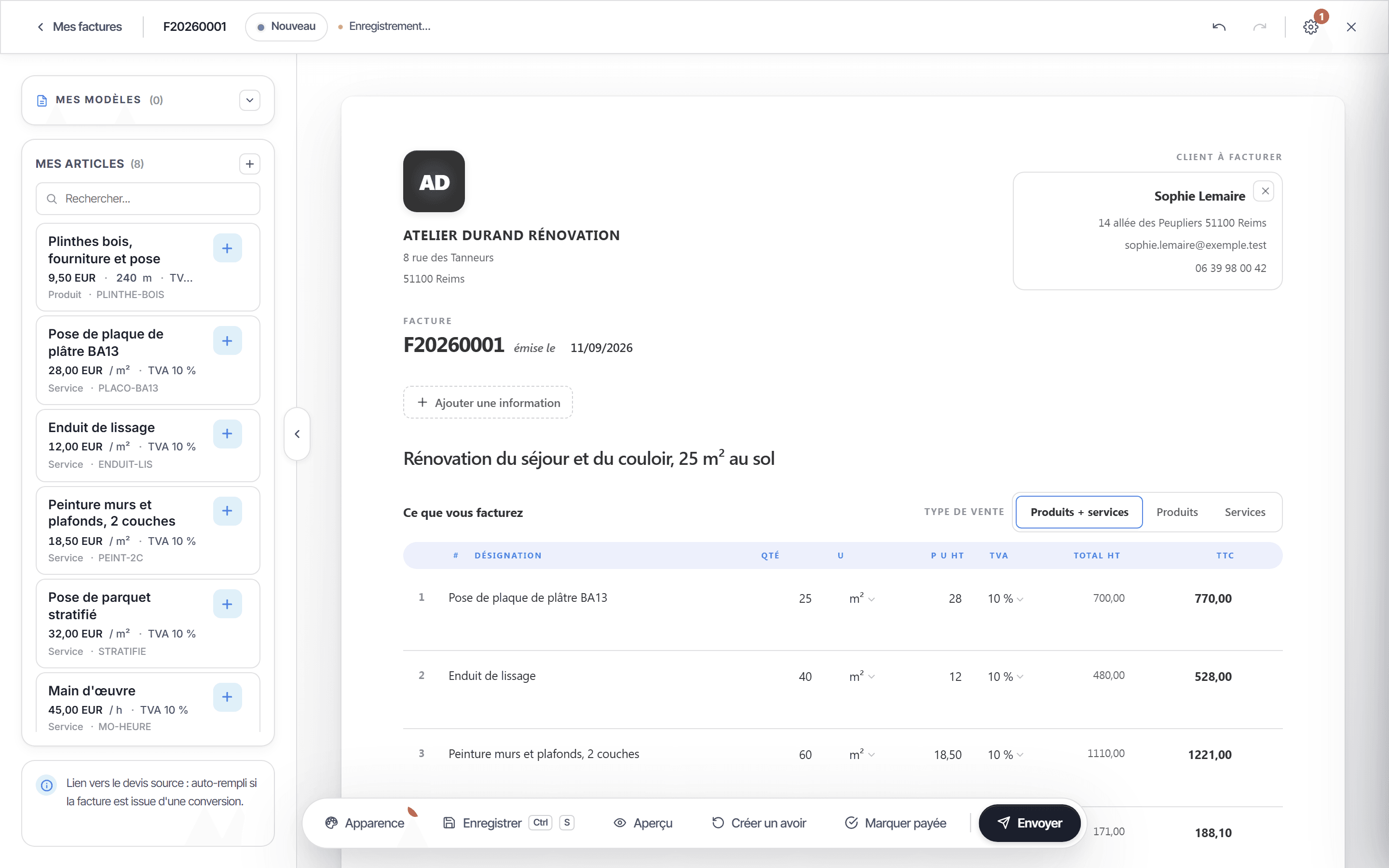This screenshot has width=1389, height=868.
Task: Click the Rechercher articles search field
Action: [x=148, y=199]
